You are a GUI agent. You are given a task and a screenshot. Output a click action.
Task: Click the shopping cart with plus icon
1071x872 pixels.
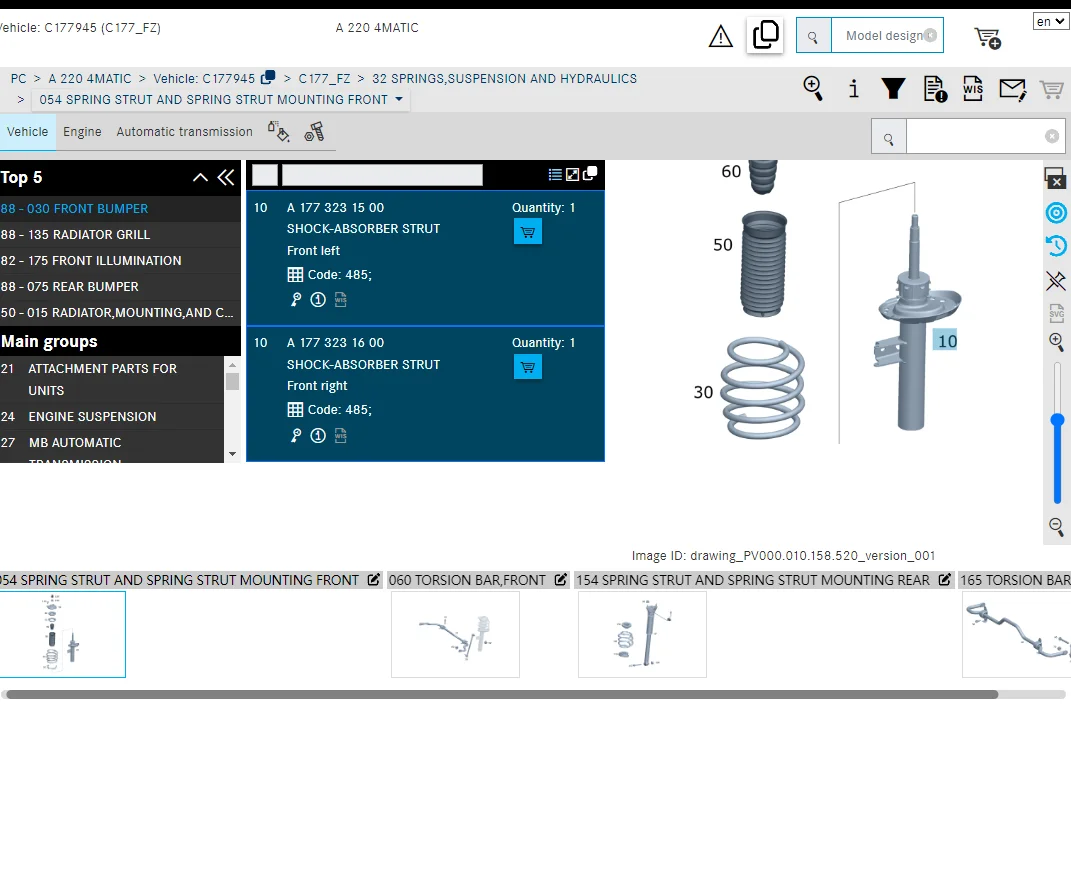tap(988, 38)
